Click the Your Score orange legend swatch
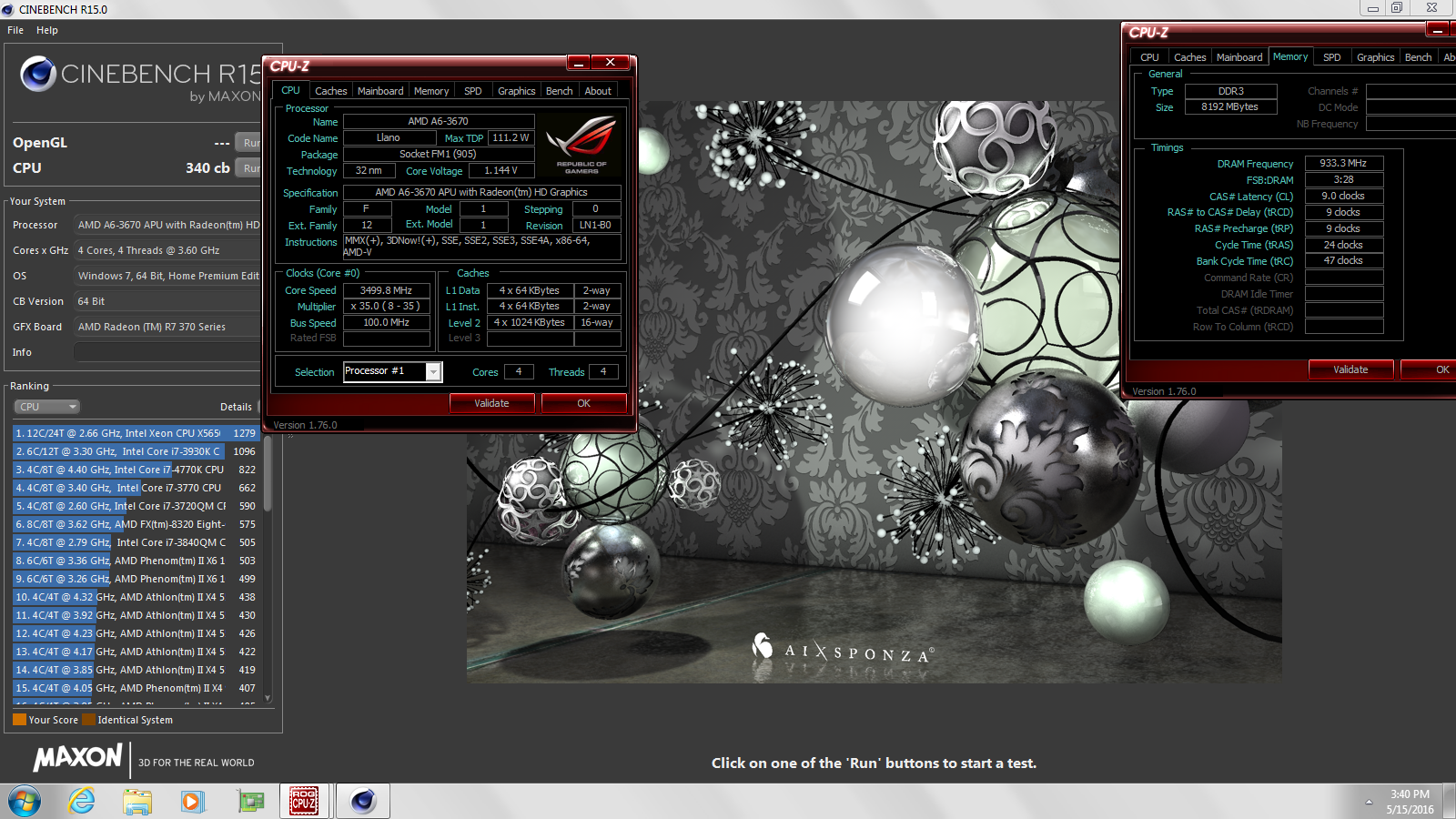1456x819 pixels. tap(19, 720)
